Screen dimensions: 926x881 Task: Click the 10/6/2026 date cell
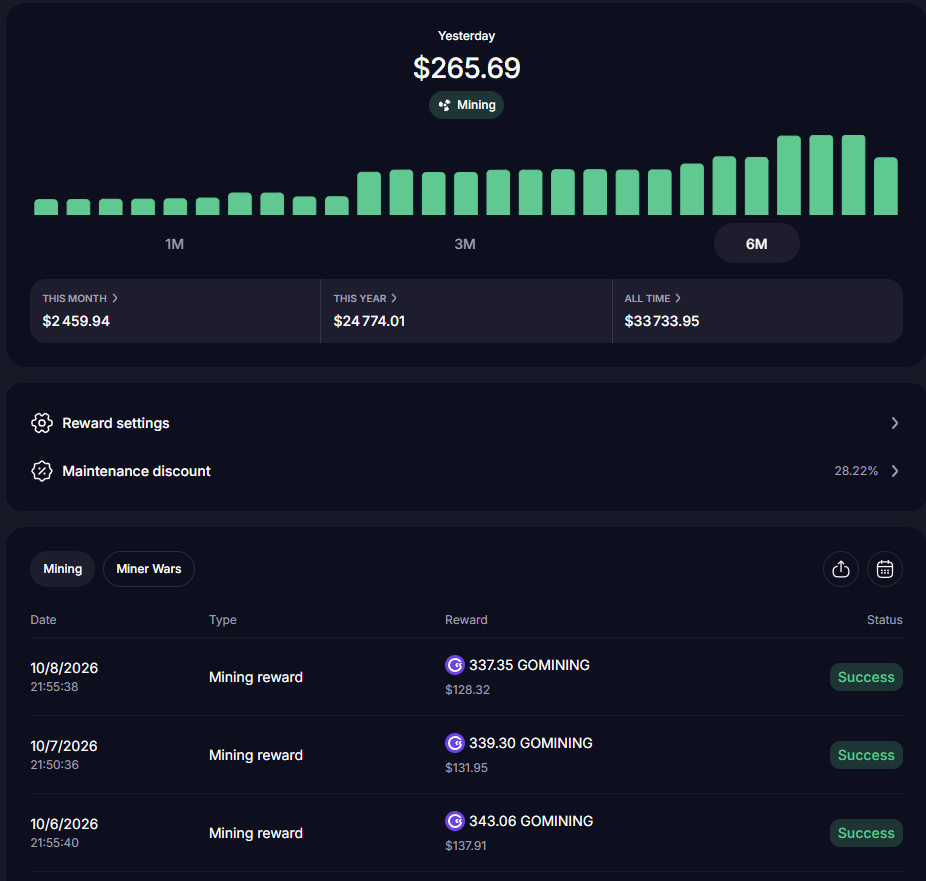(x=64, y=824)
